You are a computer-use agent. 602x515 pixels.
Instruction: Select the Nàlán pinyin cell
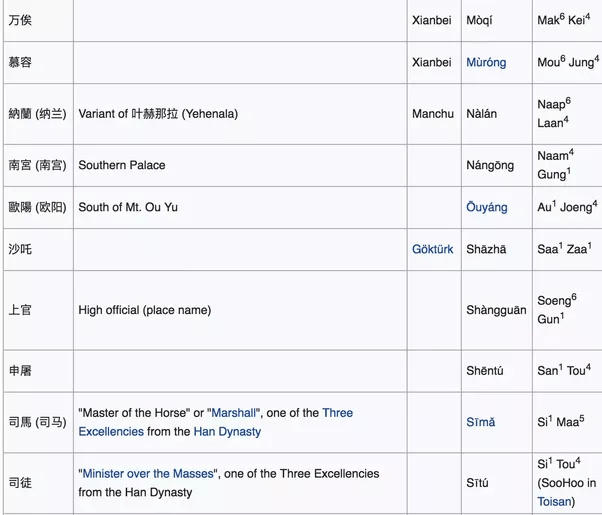(x=497, y=114)
